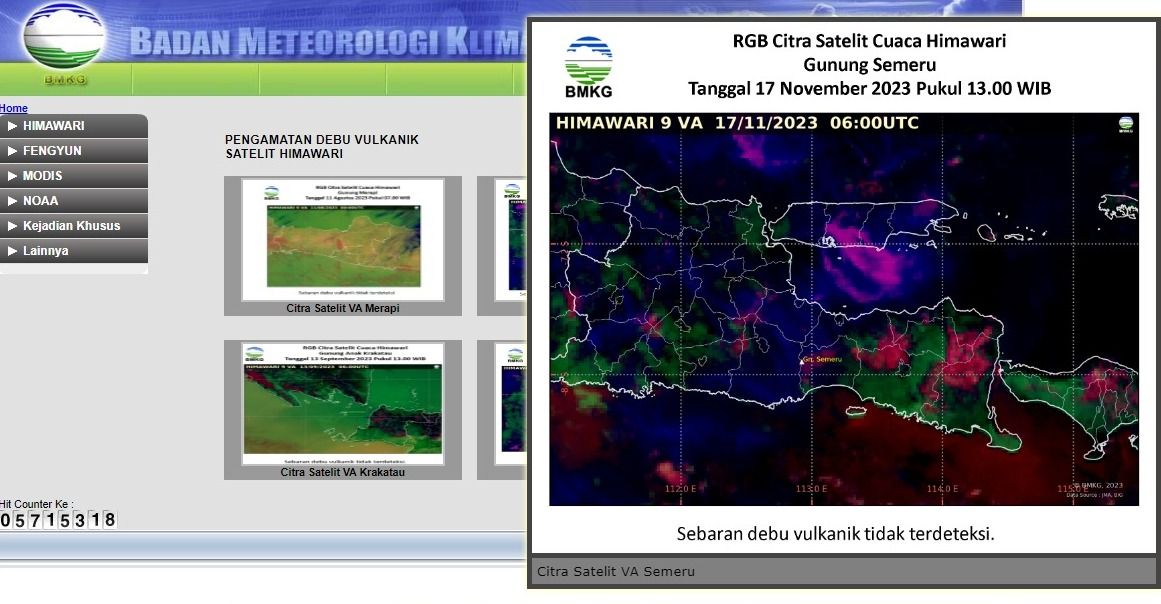Open the Kejadian Khusus menu
Screen dimensions: 1161x604
[74, 226]
